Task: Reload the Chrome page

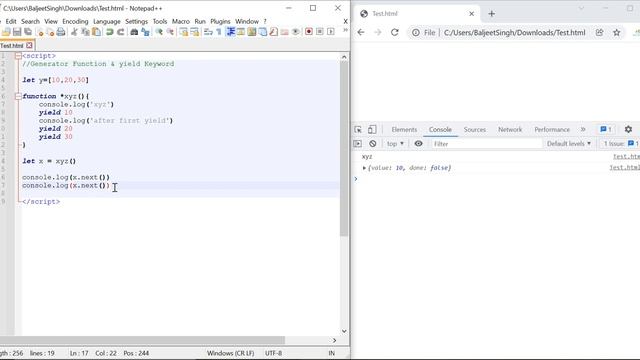Action: click(394, 32)
